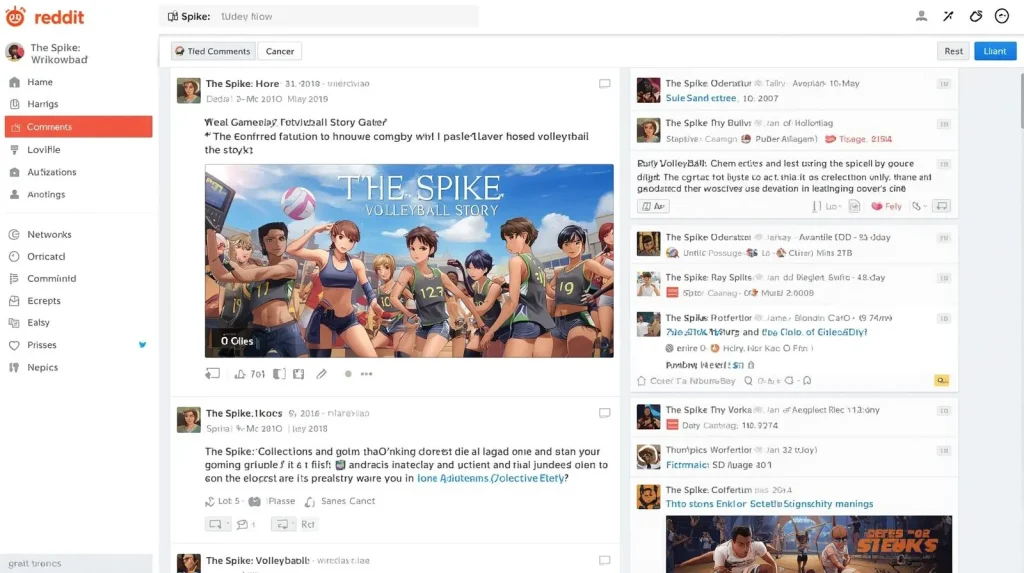Click the reddit logo
The height and width of the screenshot is (573, 1024).
(44, 16)
